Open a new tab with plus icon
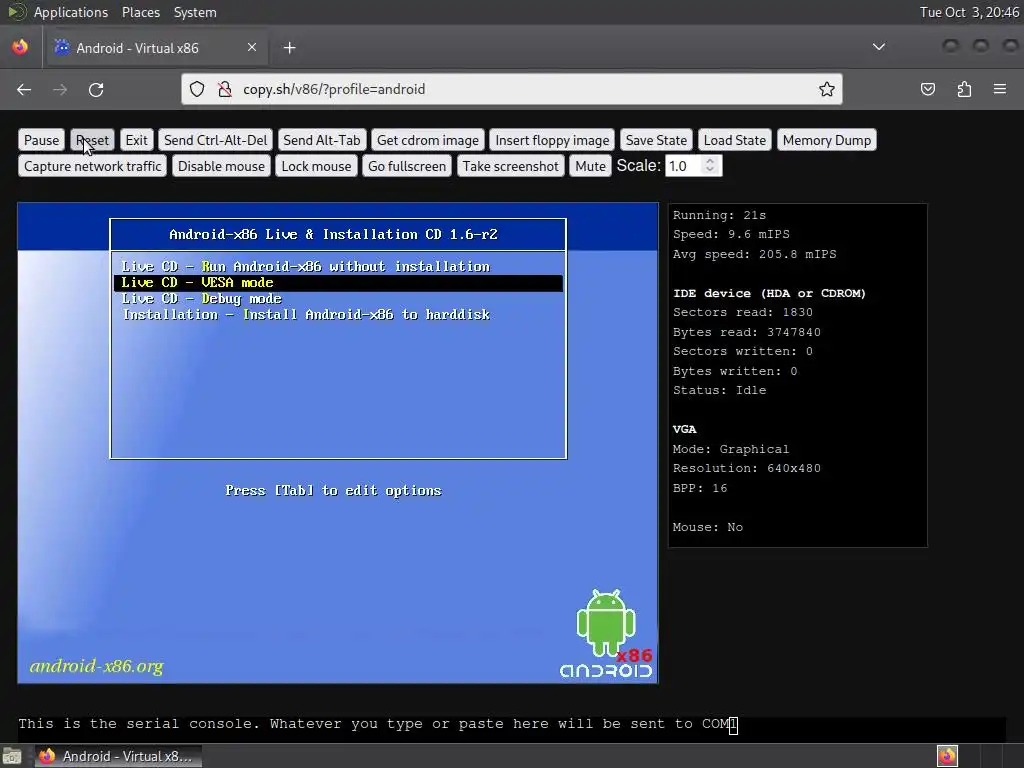Image resolution: width=1024 pixels, height=768 pixels. (290, 48)
